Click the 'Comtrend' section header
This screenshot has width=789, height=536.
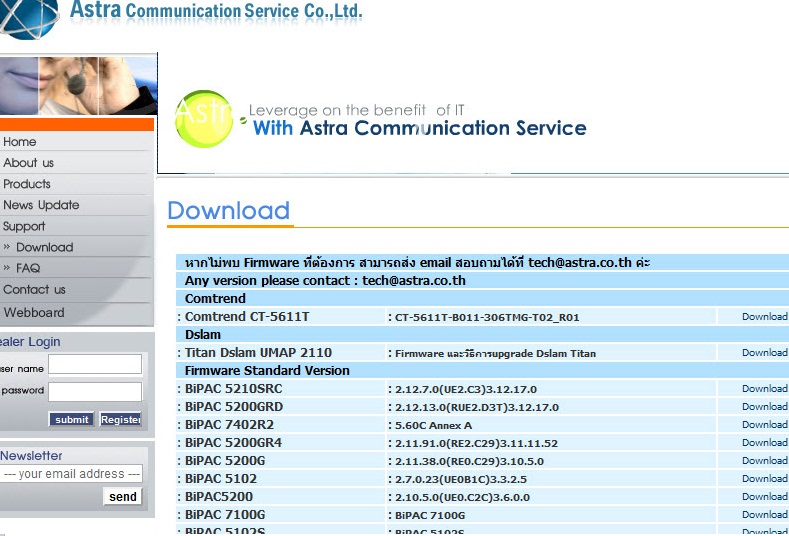pos(215,298)
